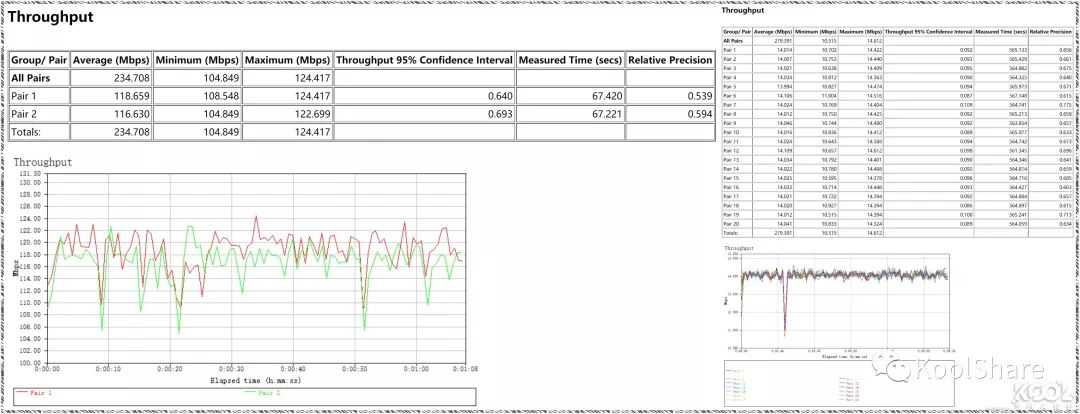The width and height of the screenshot is (1080, 414).
Task: Click the "Pair 1" row label in the large left table
Action: pyautogui.click(x=25, y=96)
